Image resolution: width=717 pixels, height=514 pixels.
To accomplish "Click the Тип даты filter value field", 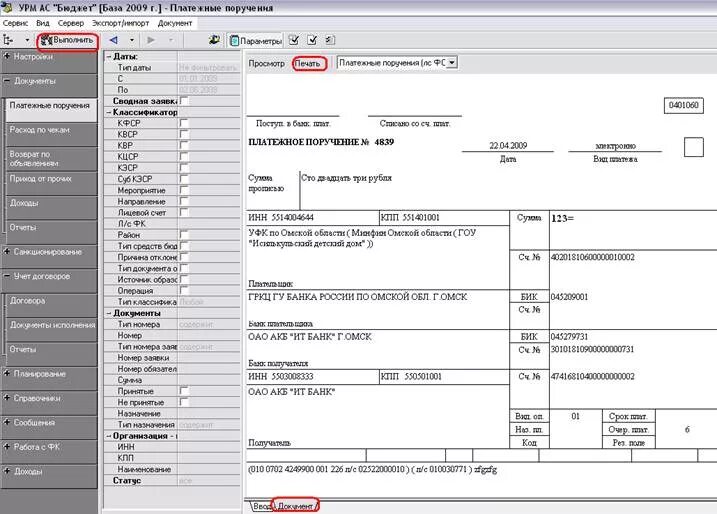I will [x=209, y=68].
